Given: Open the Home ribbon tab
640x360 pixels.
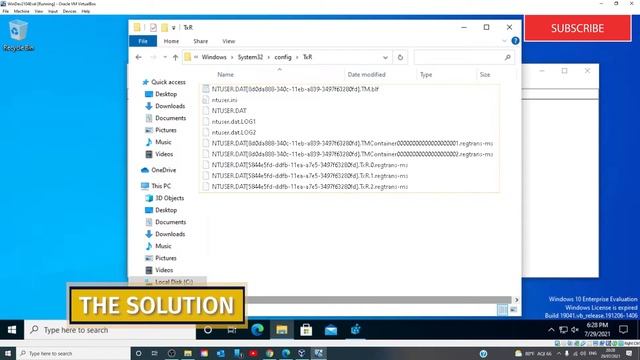Looking at the screenshot, I should pos(171,41).
